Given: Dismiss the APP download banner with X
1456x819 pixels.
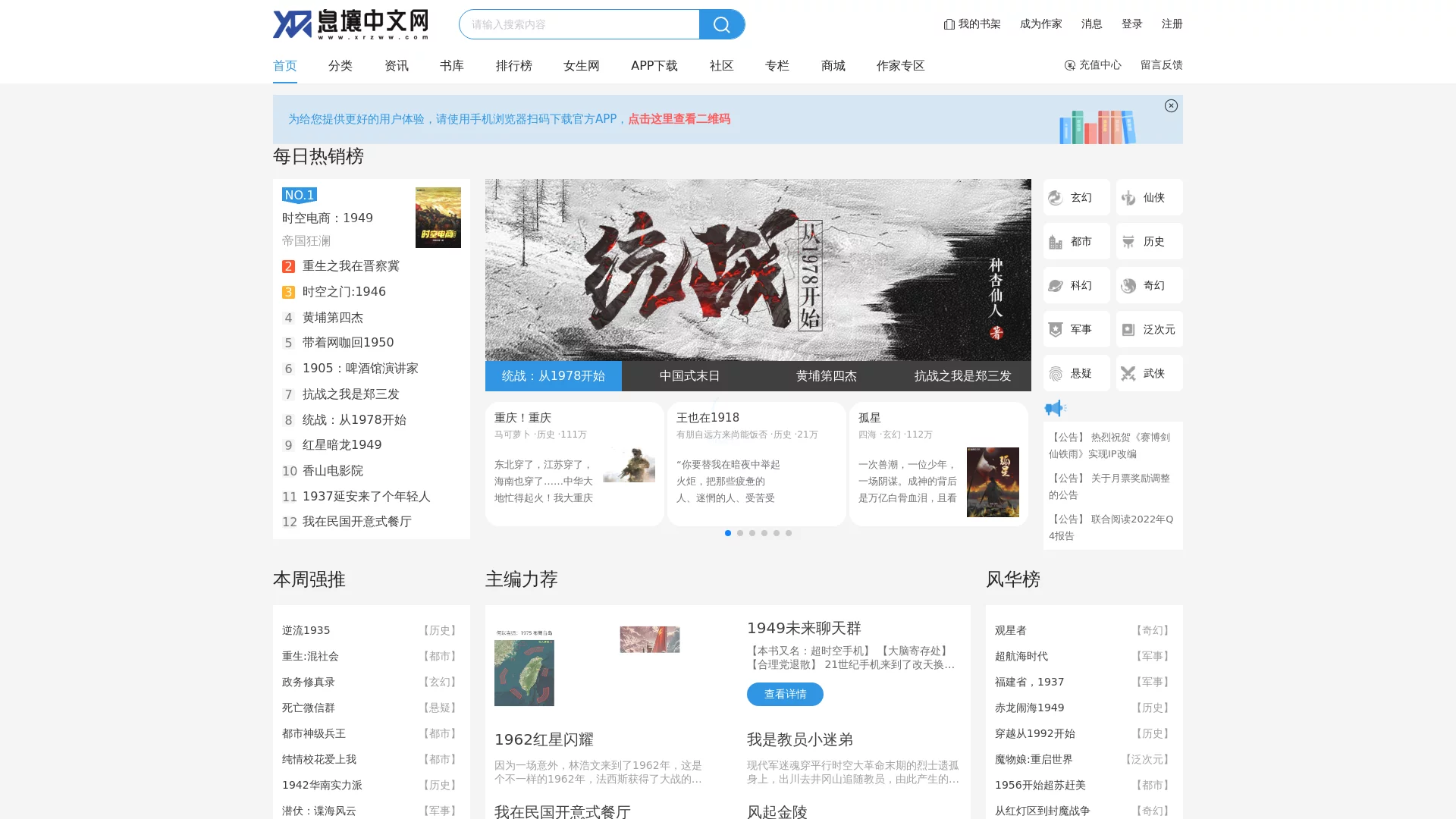Looking at the screenshot, I should pyautogui.click(x=1171, y=106).
